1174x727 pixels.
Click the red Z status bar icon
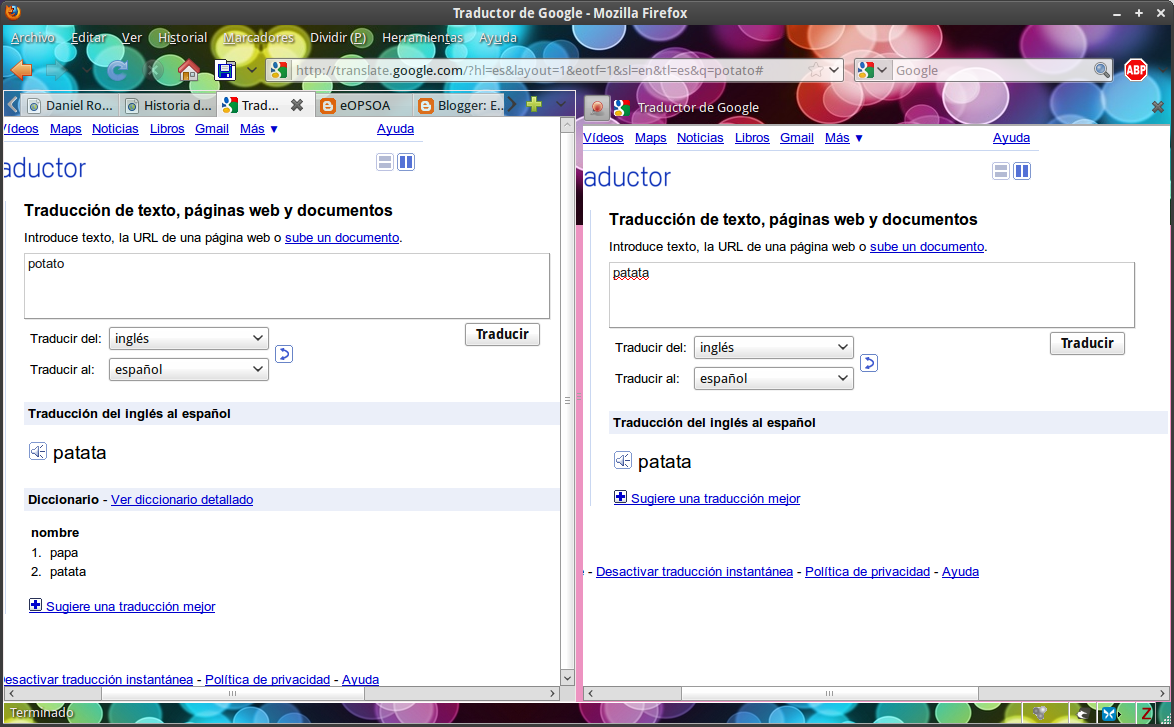coord(1146,714)
